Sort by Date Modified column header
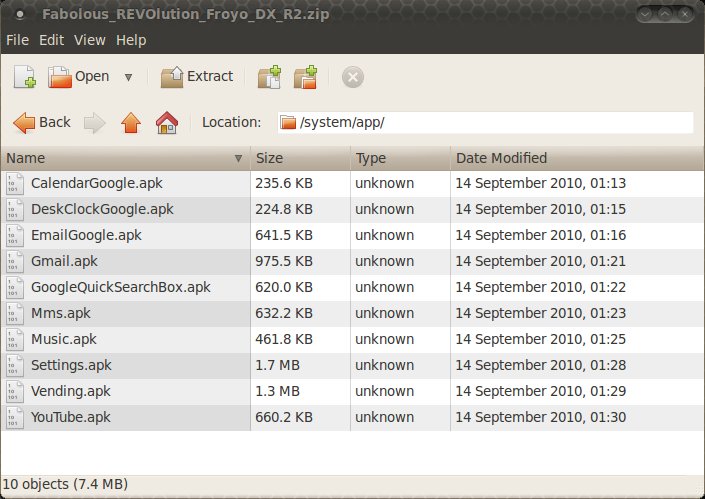705x499 pixels. click(x=577, y=158)
